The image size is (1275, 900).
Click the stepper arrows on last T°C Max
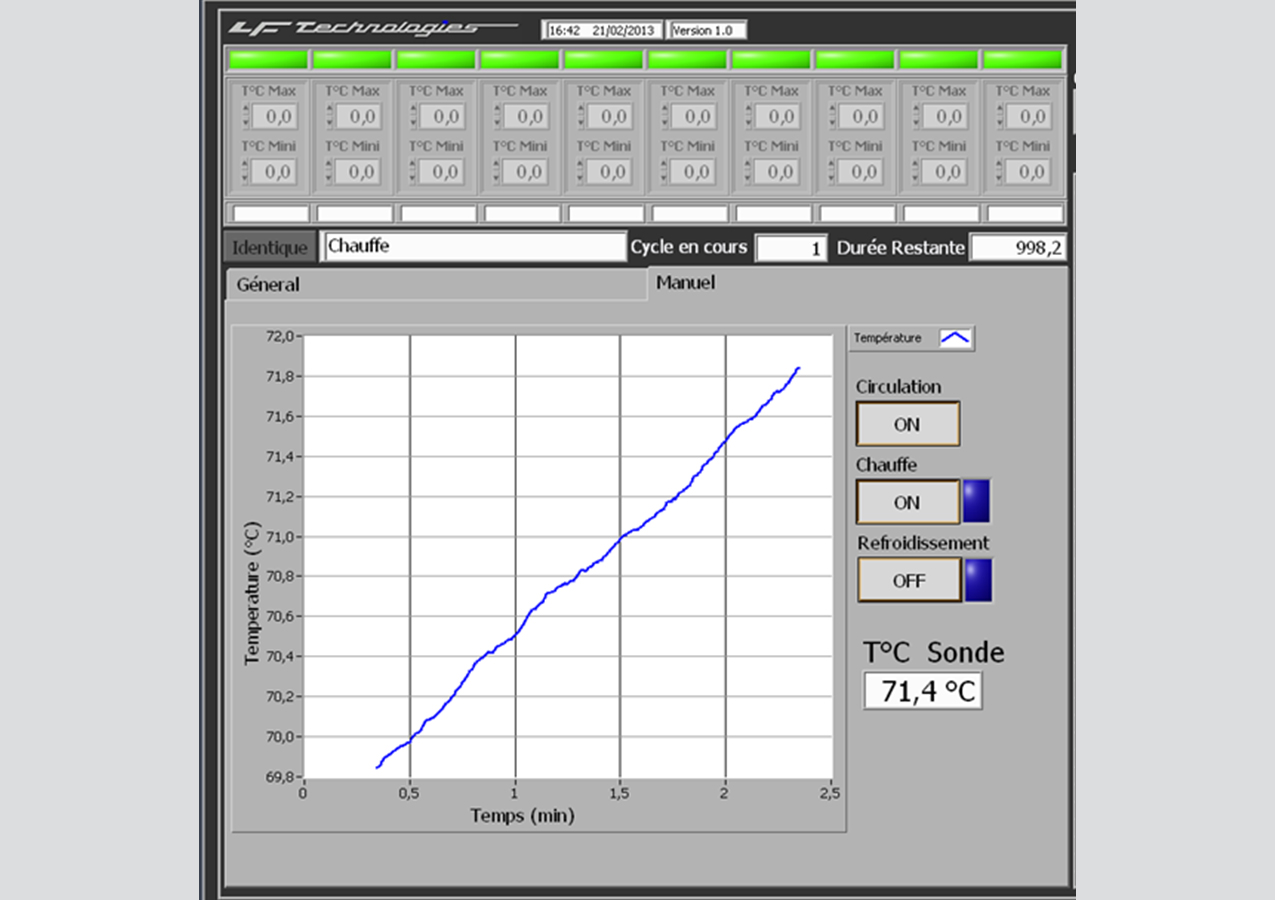tap(1000, 117)
